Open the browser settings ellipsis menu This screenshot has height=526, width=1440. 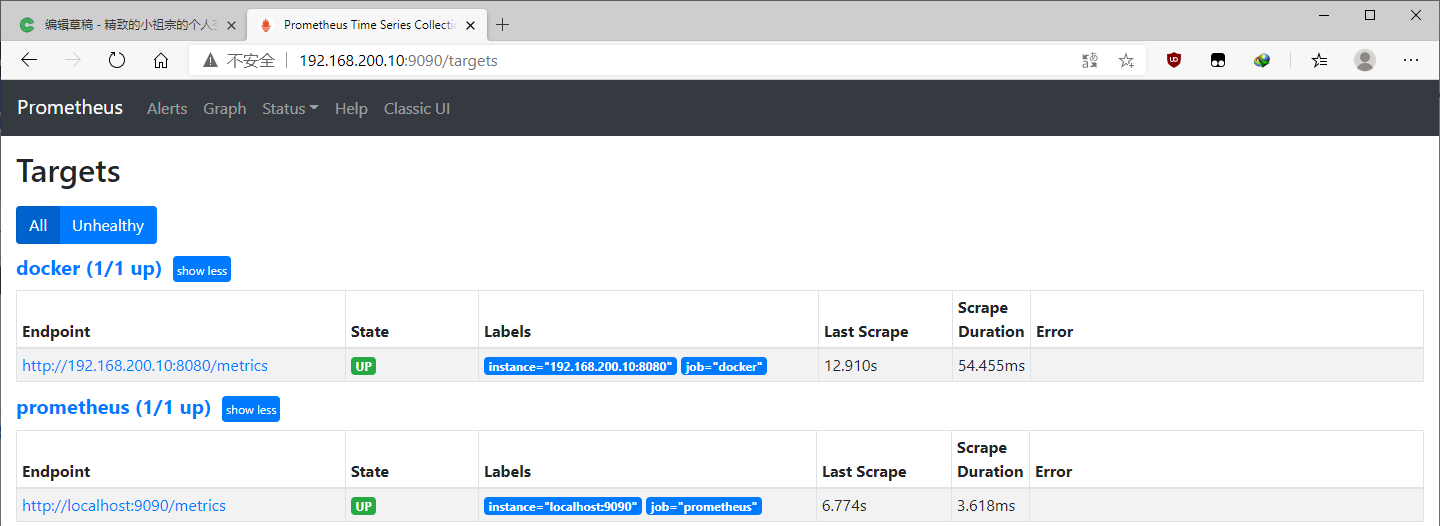[1411, 60]
